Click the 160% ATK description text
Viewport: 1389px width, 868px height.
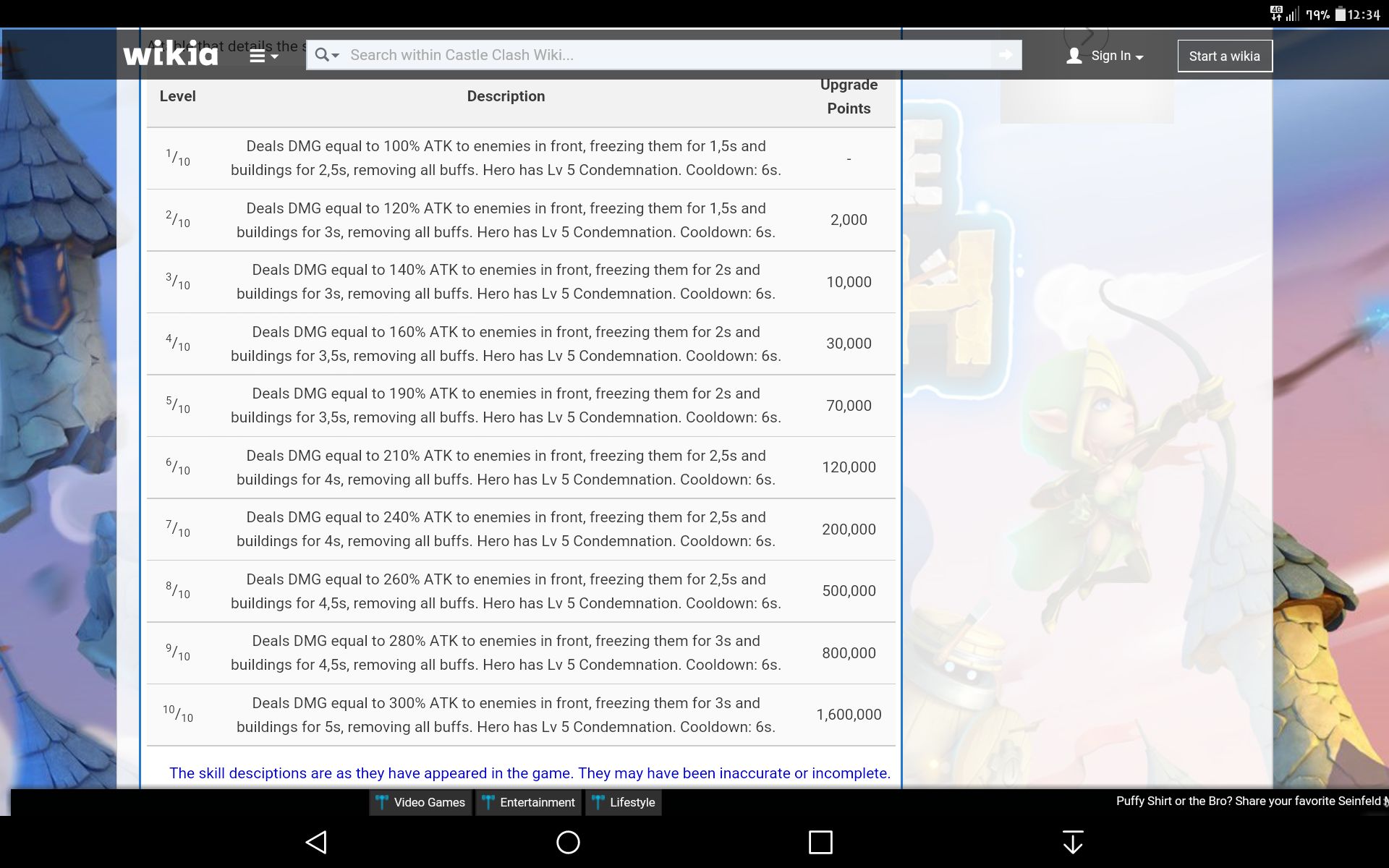[x=506, y=344]
